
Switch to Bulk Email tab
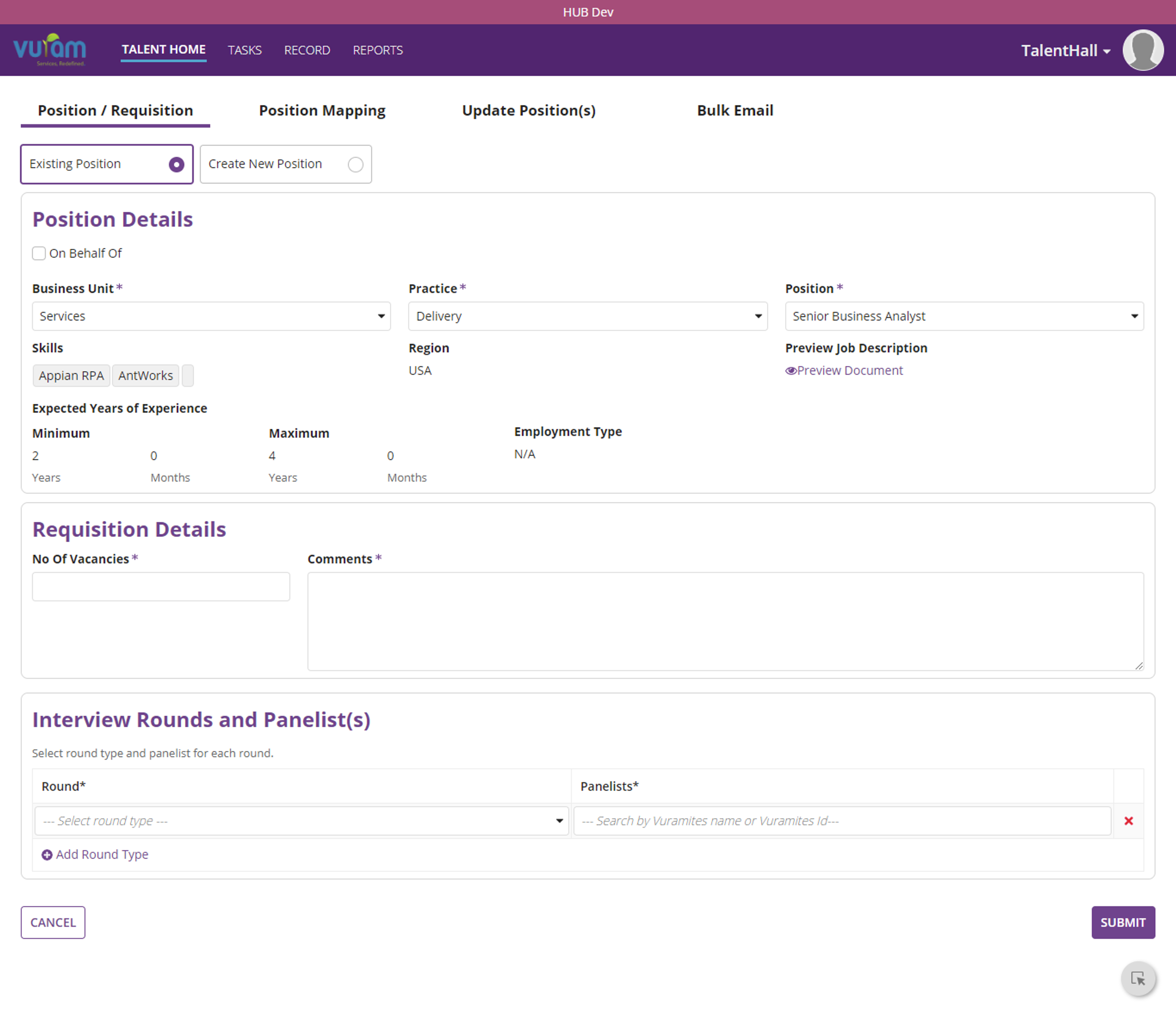point(735,111)
